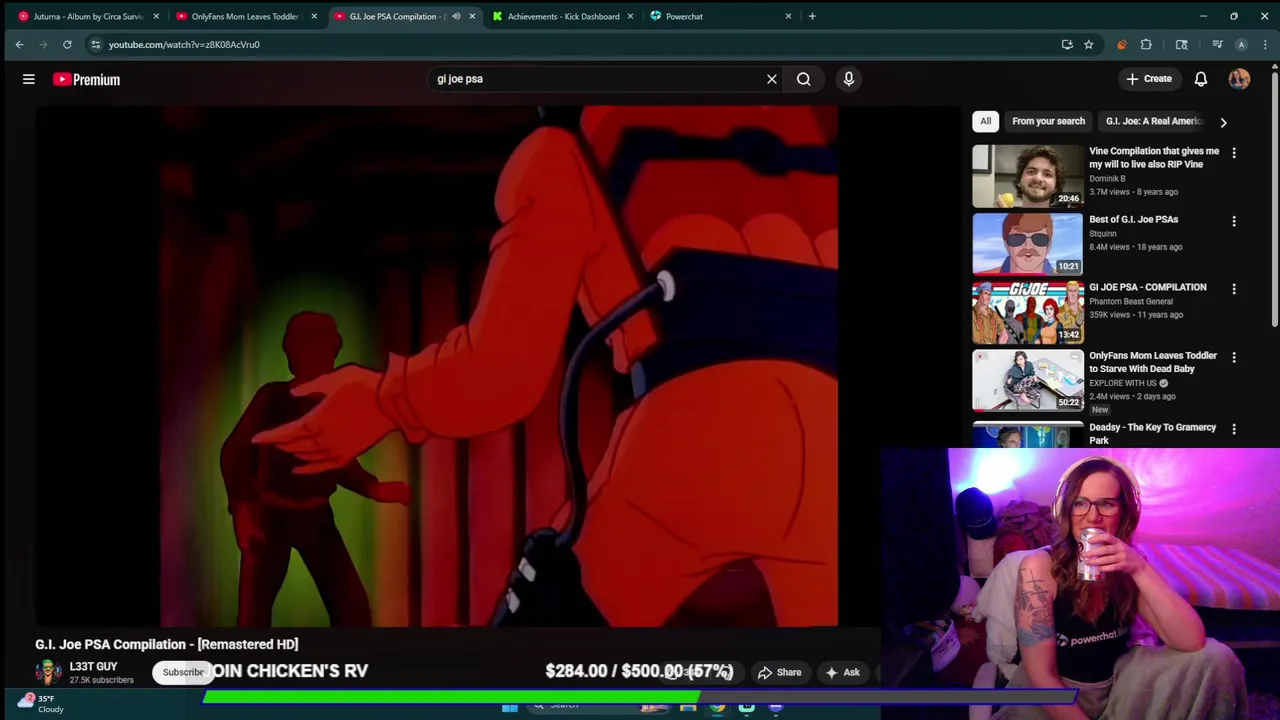Open the YouTube guide hamburger menu

[x=29, y=79]
